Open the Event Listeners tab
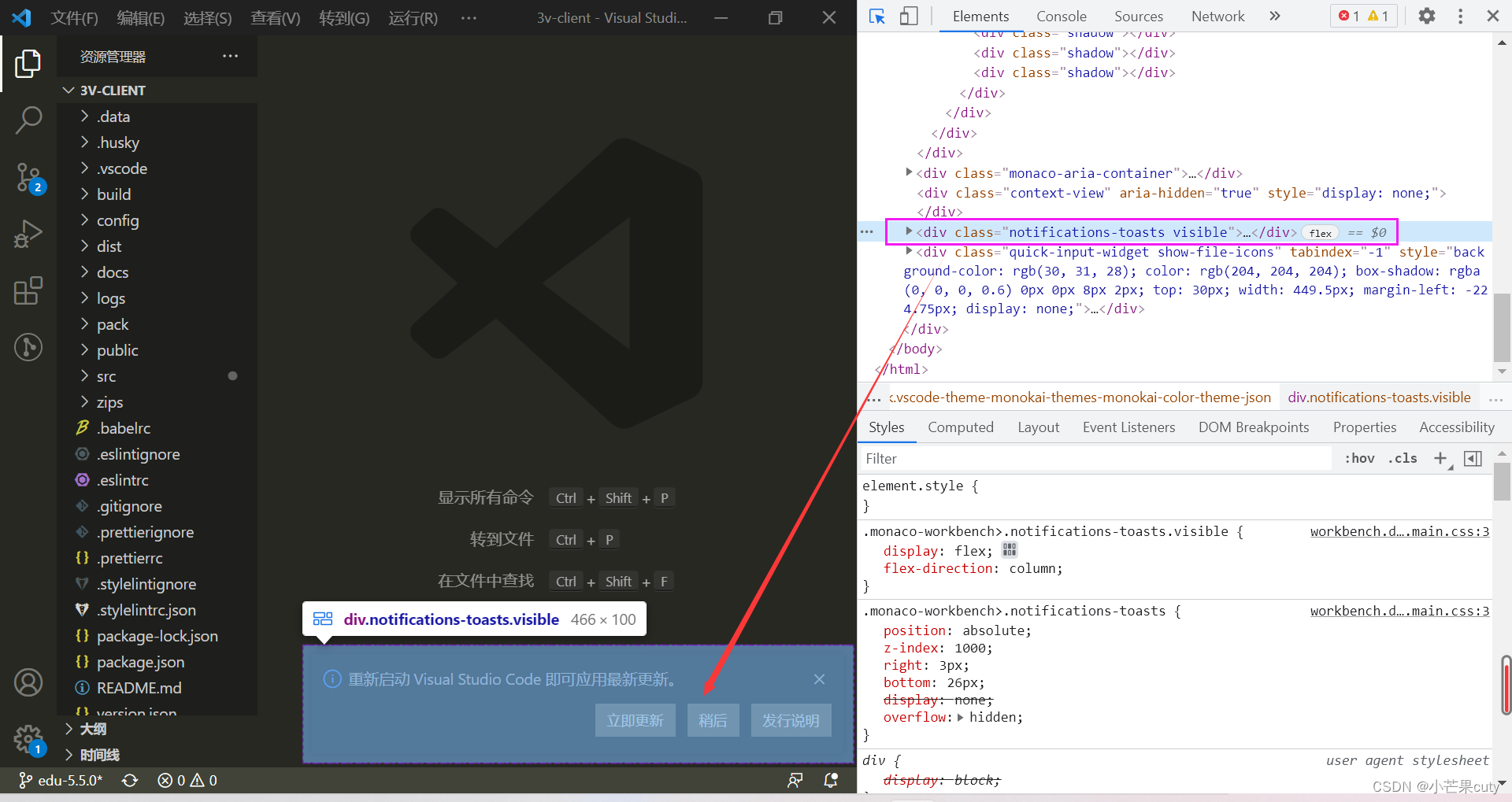Screen dimensions: 1512x802 click(x=1128, y=427)
